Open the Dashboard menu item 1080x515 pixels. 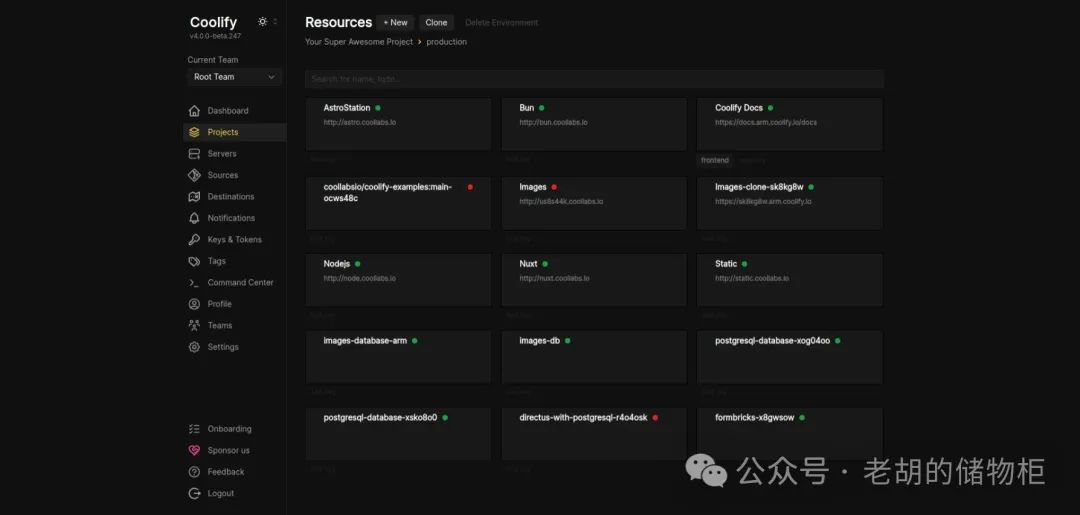click(x=234, y=111)
